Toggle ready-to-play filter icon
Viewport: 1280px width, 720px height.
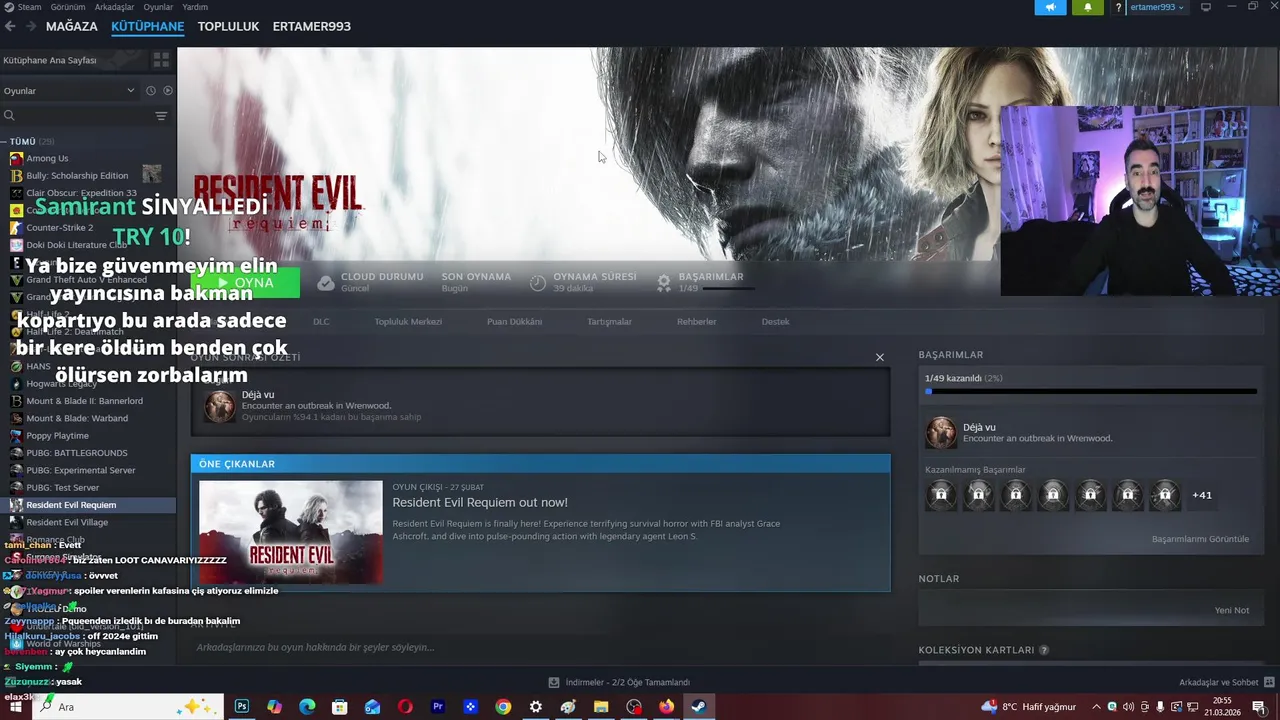(168, 91)
